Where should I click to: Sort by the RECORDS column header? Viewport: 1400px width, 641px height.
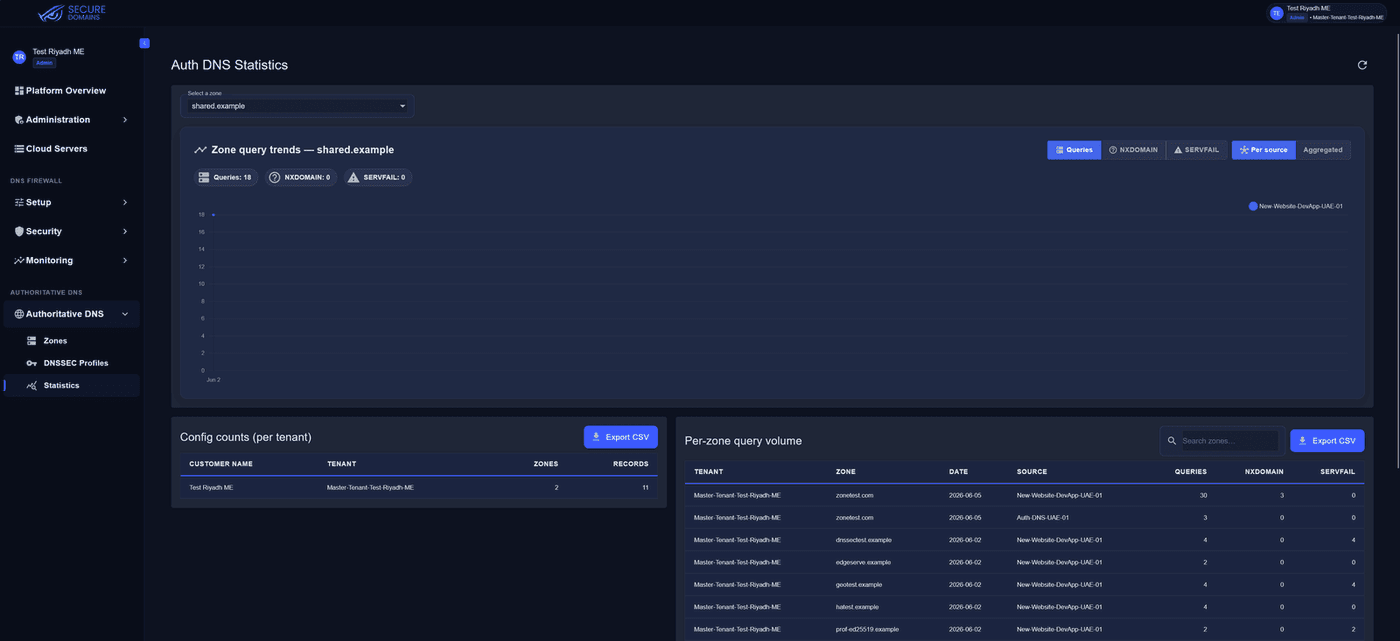(x=631, y=464)
